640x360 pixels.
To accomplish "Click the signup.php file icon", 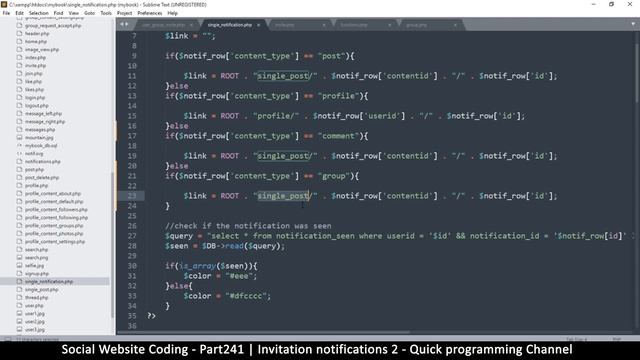I will coord(19,273).
